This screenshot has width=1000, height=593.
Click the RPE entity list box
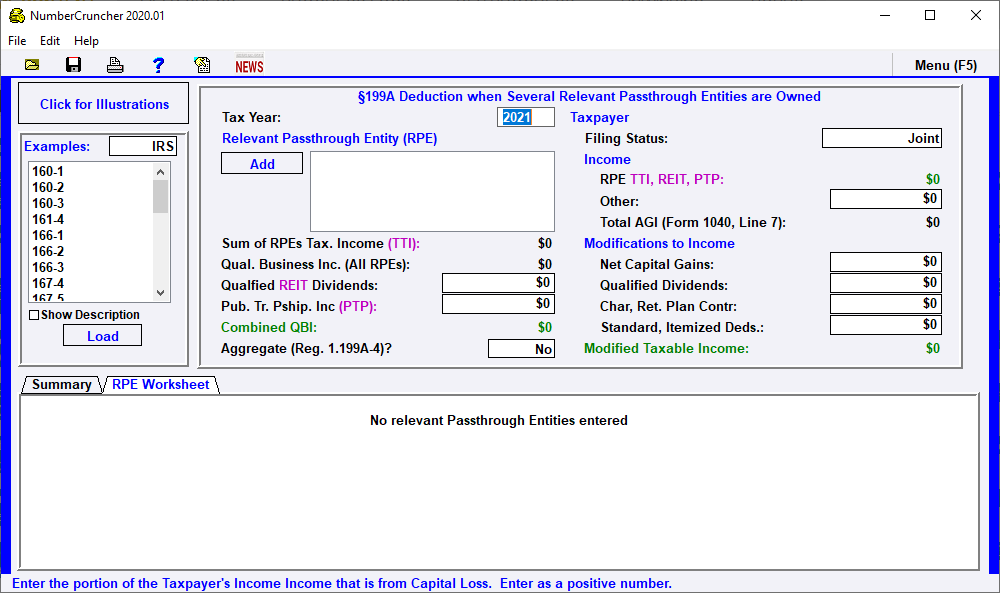432,191
